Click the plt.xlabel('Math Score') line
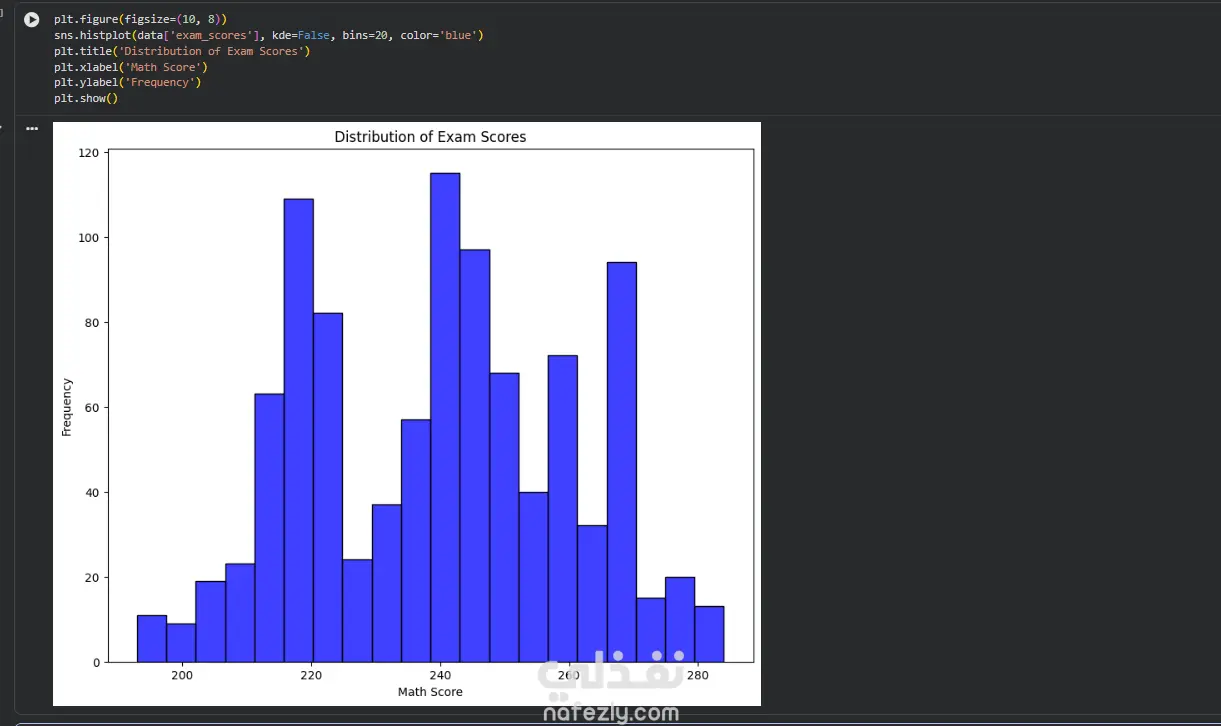1221x726 pixels. (131, 67)
